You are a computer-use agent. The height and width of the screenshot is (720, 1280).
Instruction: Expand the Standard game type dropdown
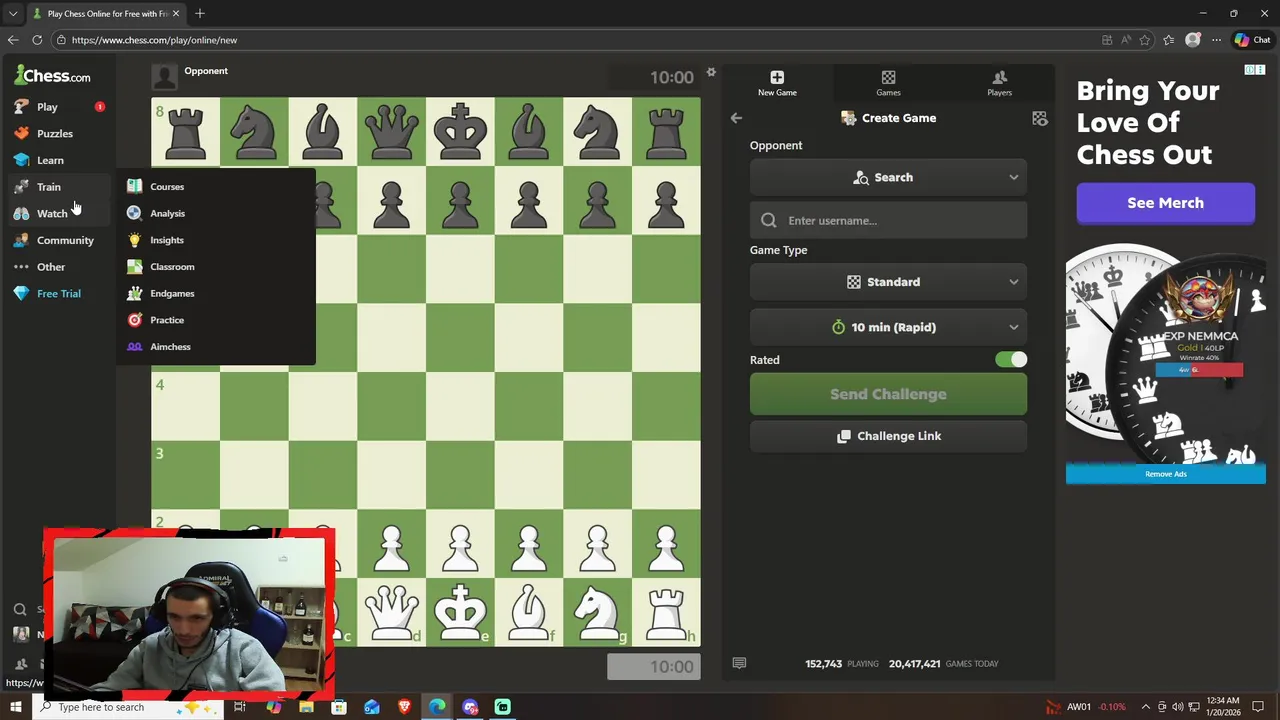coord(888,282)
